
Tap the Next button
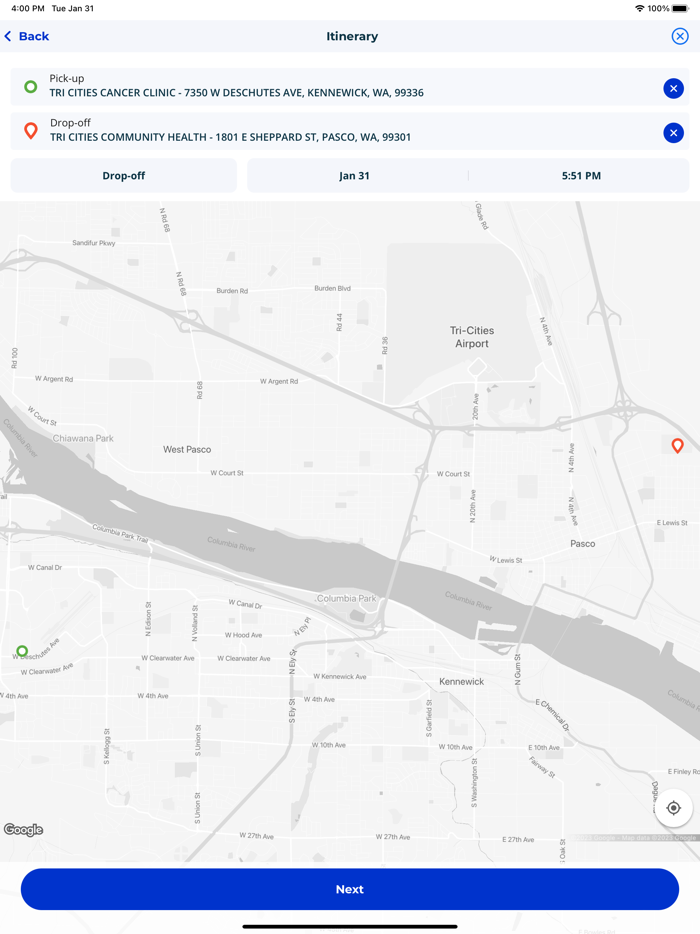(x=350, y=889)
